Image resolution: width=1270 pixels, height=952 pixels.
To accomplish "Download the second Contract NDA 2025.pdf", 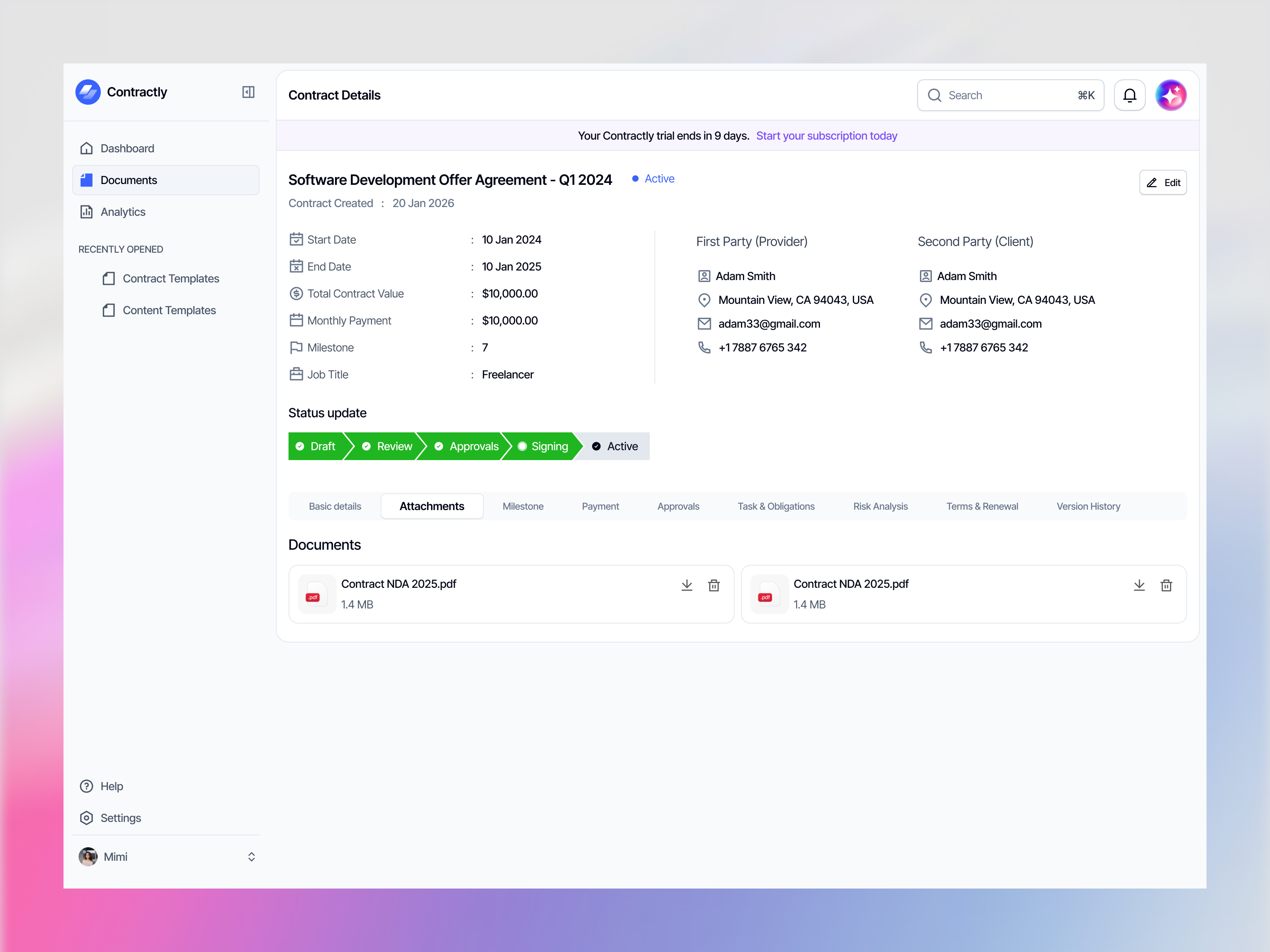I will (x=1139, y=585).
